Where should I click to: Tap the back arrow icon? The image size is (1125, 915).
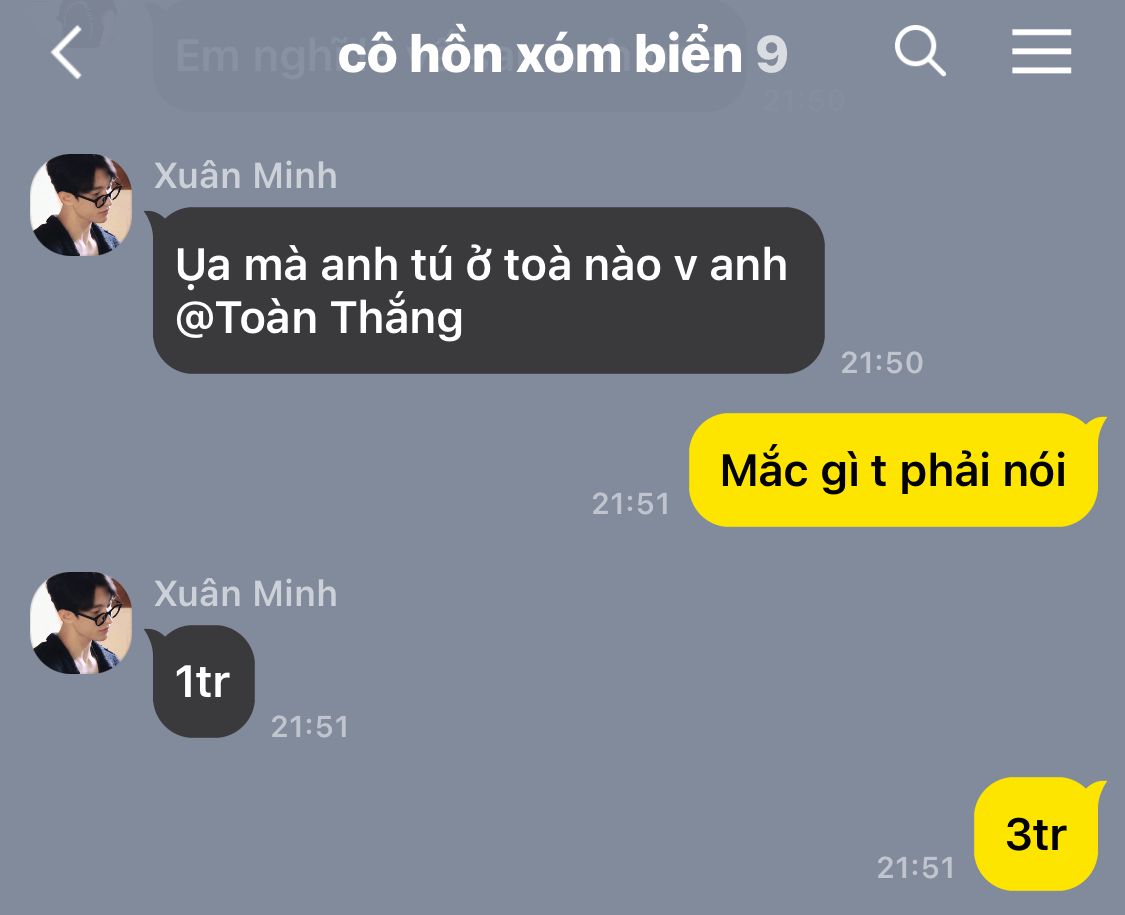(67, 52)
